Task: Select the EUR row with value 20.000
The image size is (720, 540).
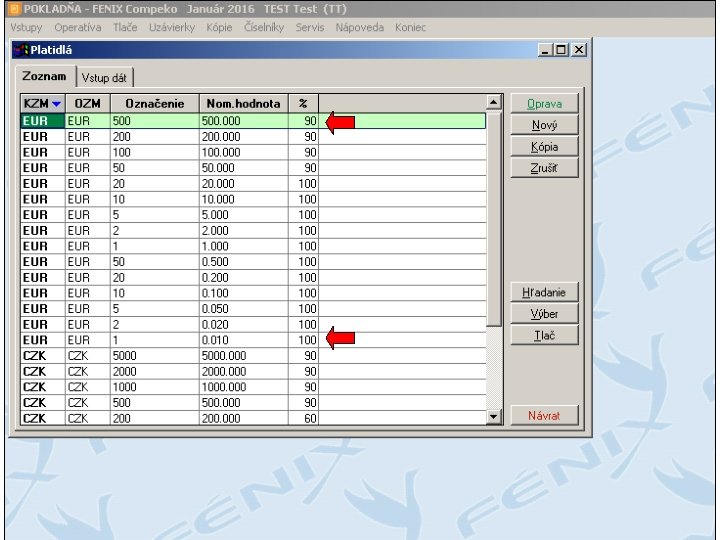Action: (253, 184)
